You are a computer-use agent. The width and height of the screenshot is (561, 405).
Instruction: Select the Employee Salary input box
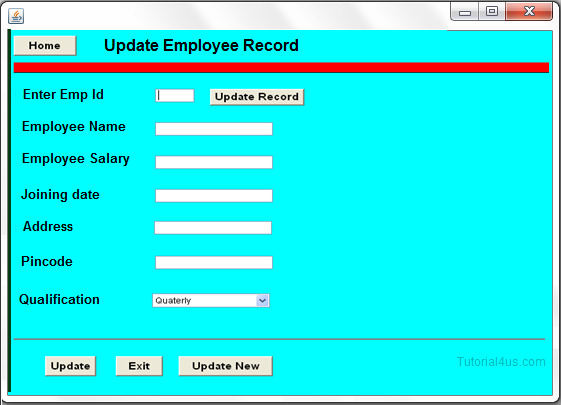[x=214, y=162]
